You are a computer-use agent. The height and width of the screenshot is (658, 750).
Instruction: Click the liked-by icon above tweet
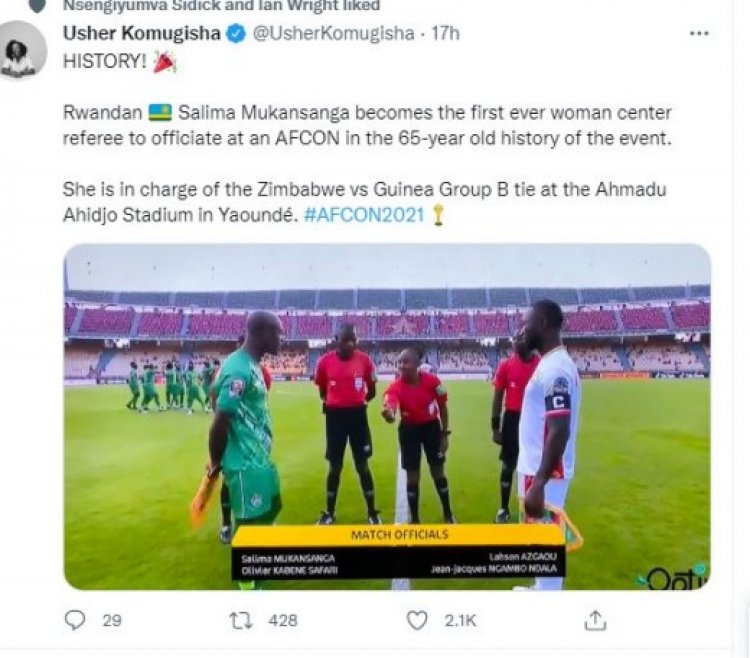click(37, 6)
